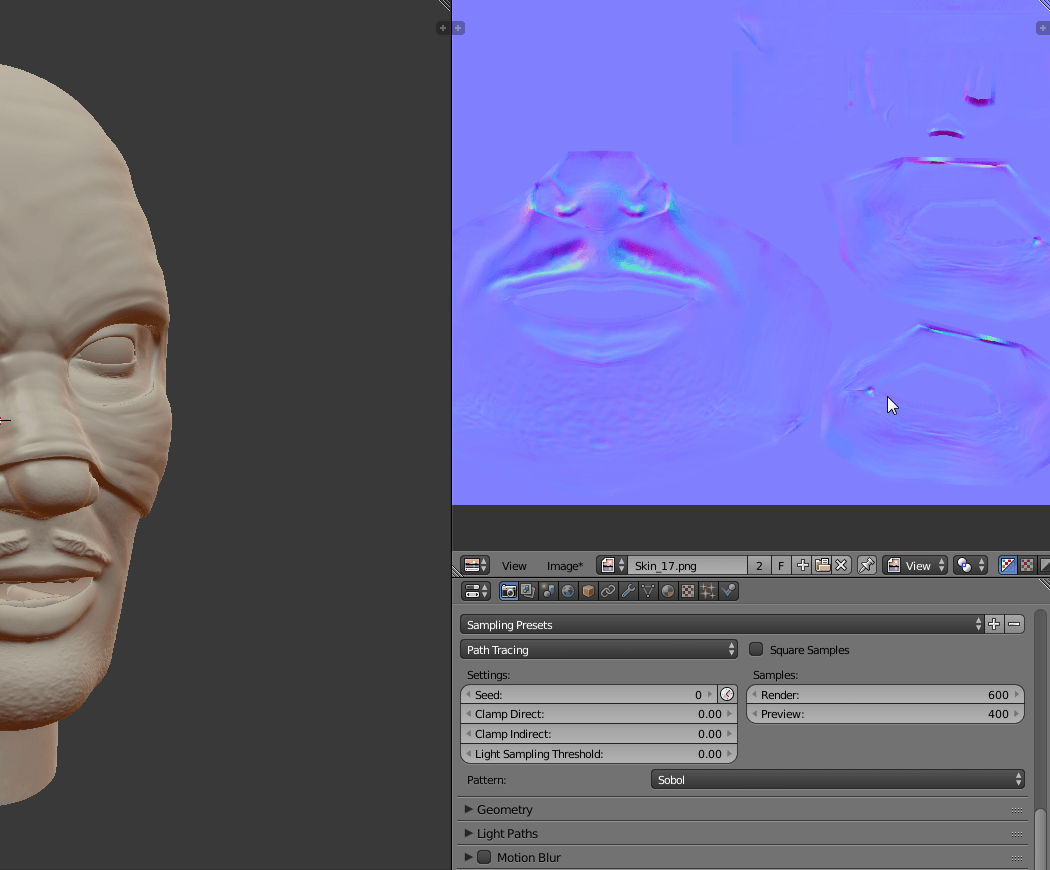Open the Sobol pattern dropdown
This screenshot has height=870, width=1050.
point(837,780)
